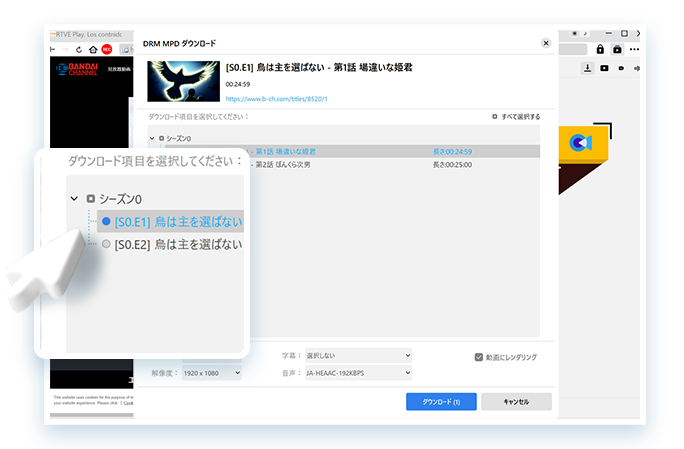This screenshot has width=684, height=449.
Task: Reload the page with the refresh icon
Action: coord(79,50)
